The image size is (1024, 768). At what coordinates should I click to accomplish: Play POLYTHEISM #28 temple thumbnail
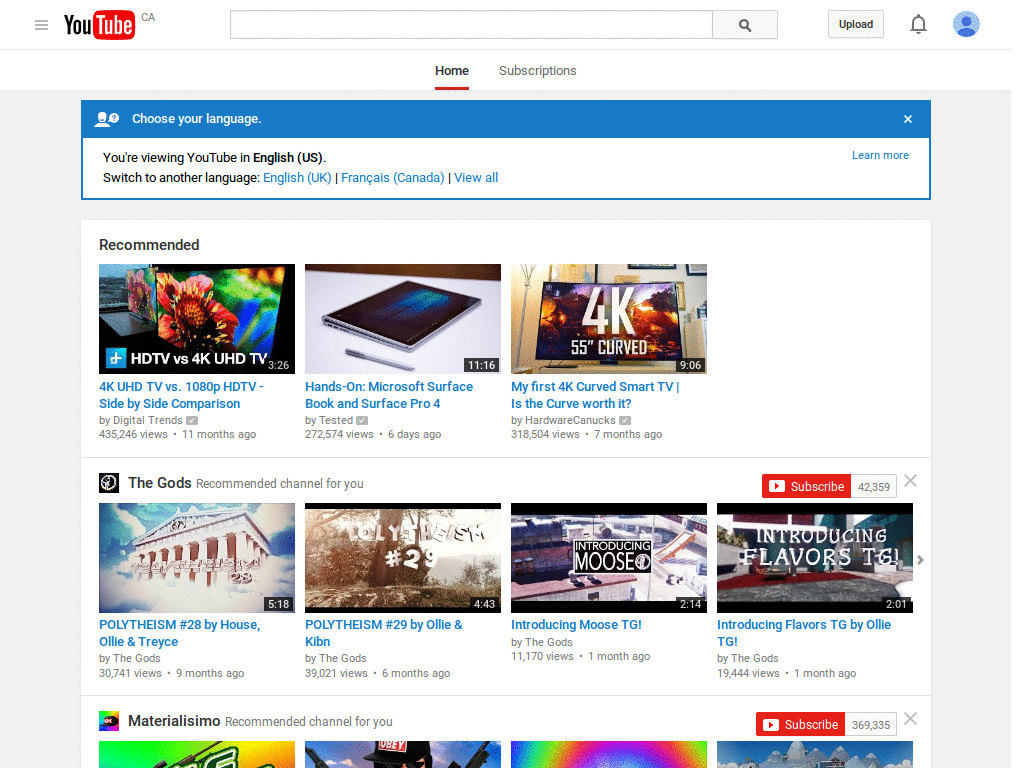click(197, 558)
